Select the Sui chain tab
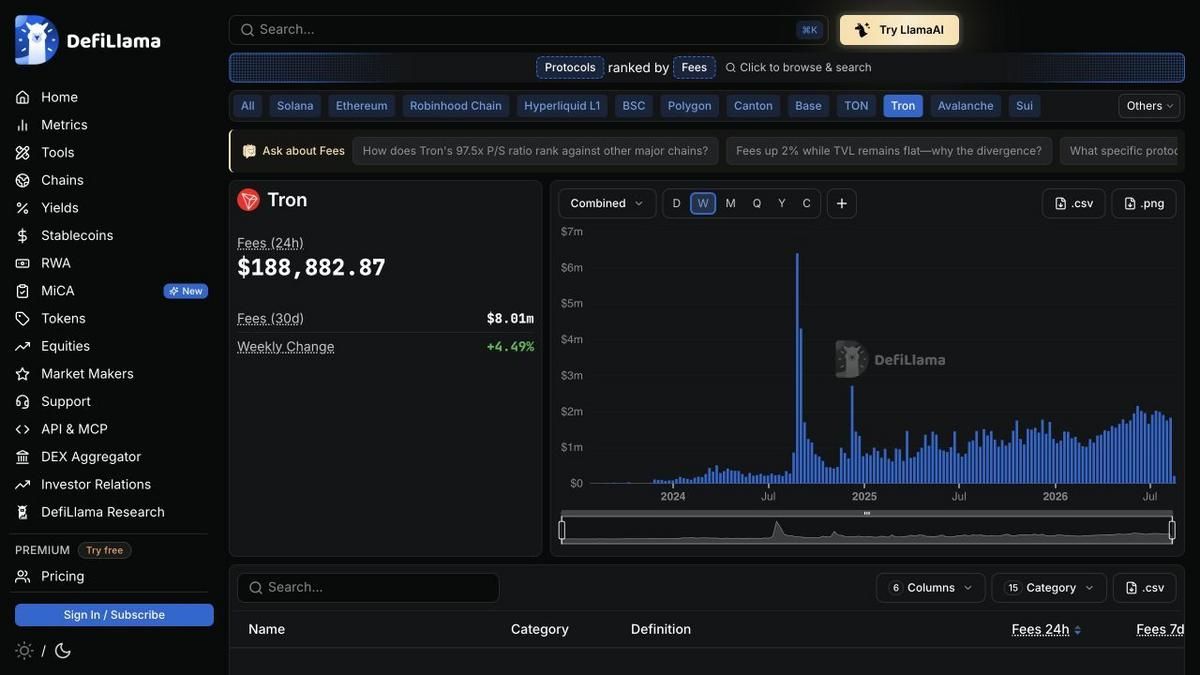 [1024, 106]
